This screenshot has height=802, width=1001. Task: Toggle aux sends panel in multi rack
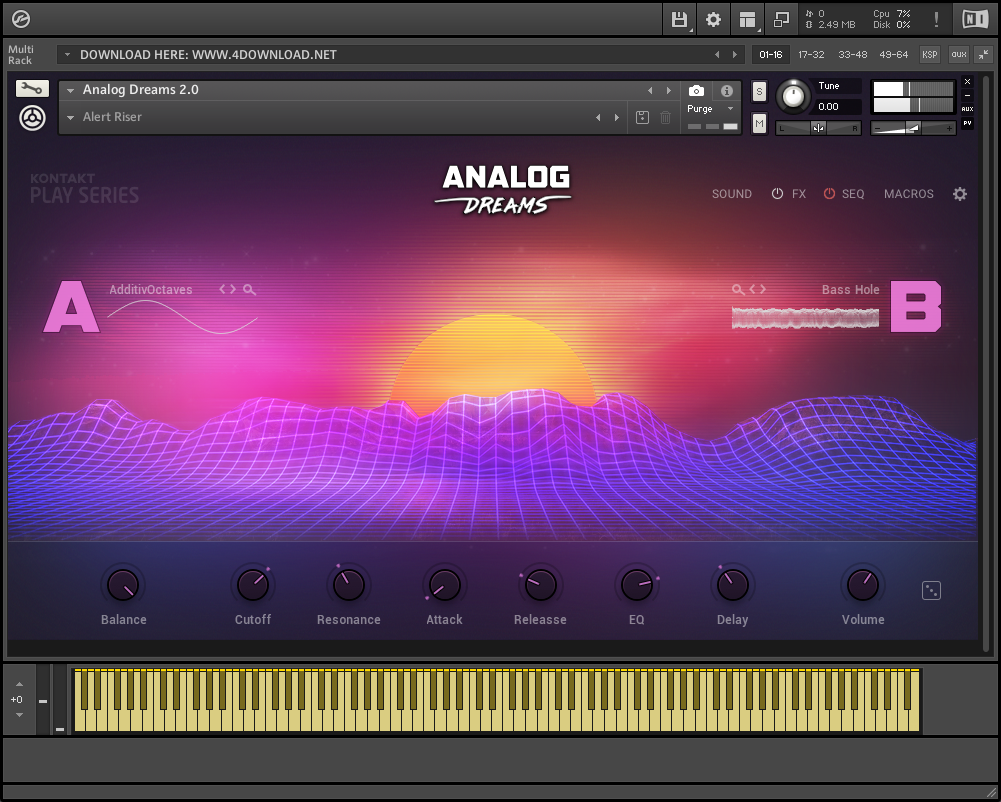(x=959, y=54)
